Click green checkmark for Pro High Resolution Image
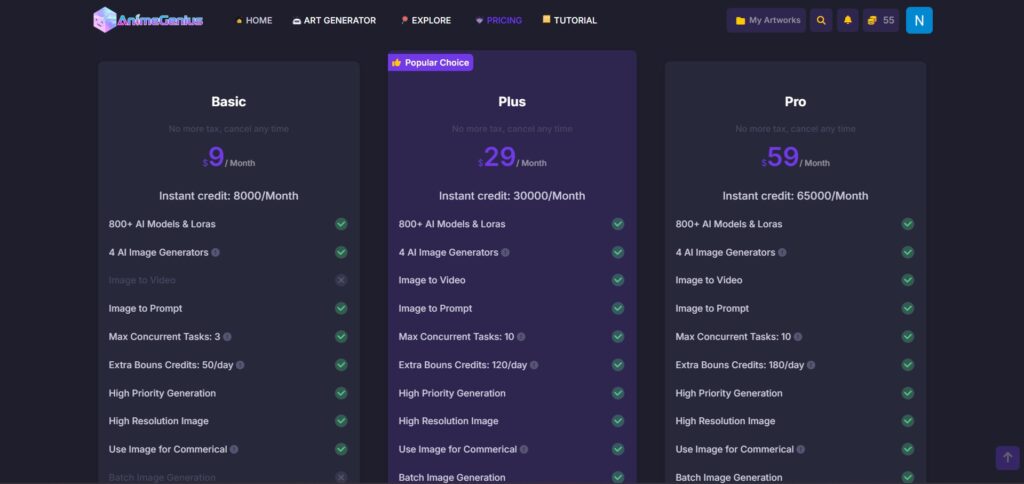Viewport: 1024px width, 484px height. (908, 421)
